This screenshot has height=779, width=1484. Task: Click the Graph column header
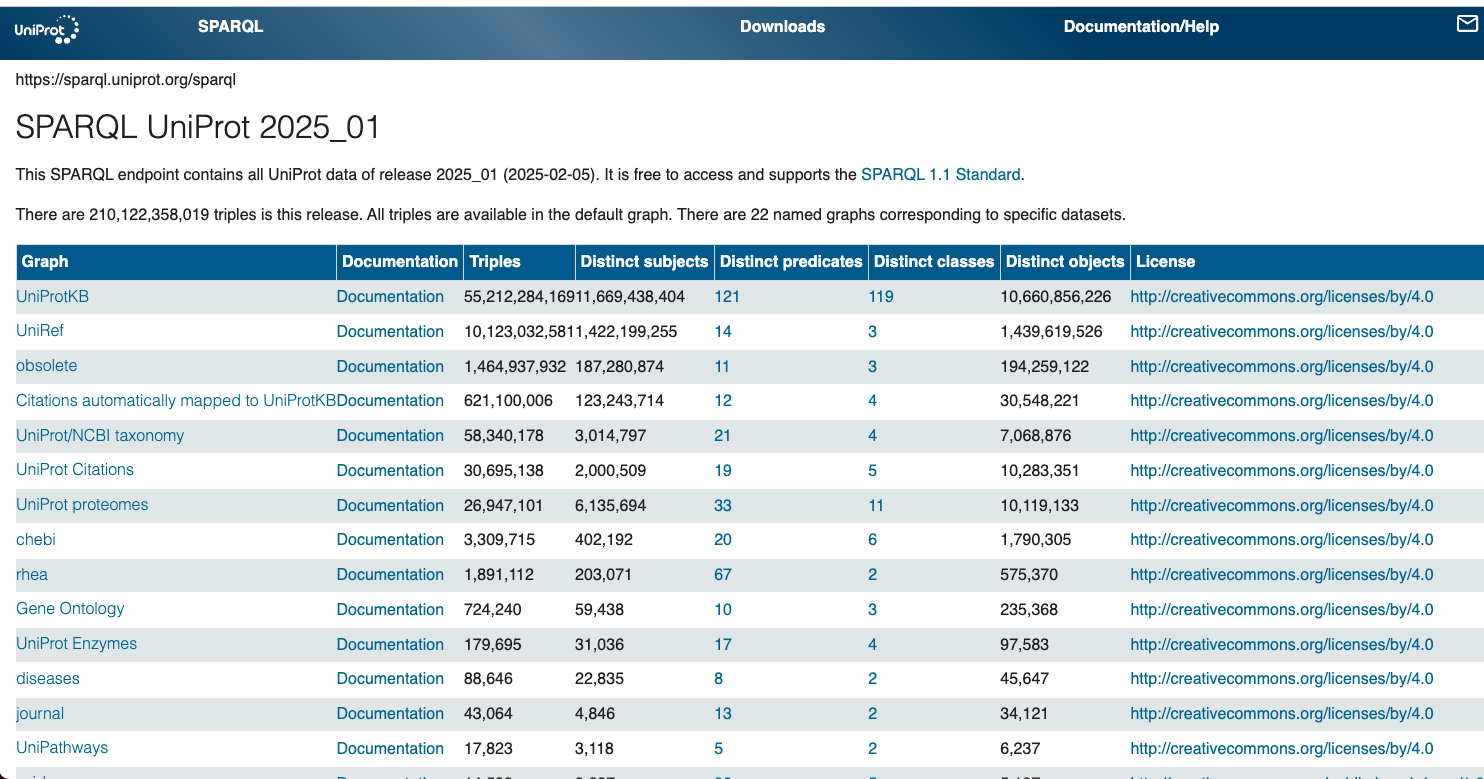[176, 261]
